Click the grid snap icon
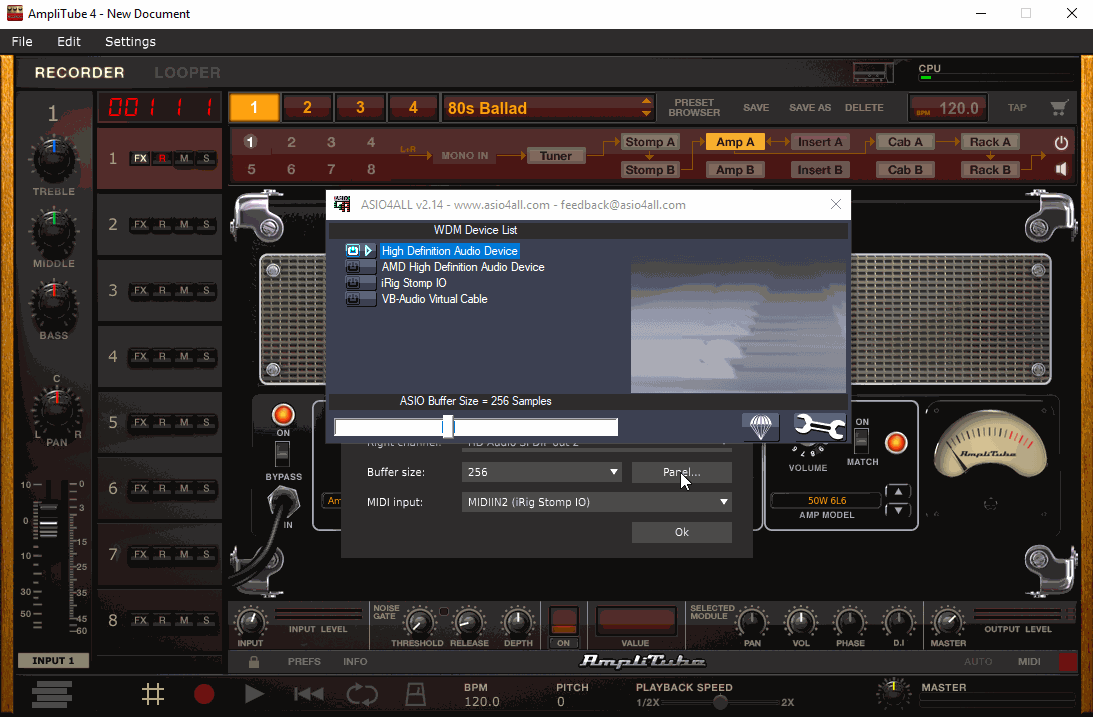The width and height of the screenshot is (1093, 717). click(152, 693)
